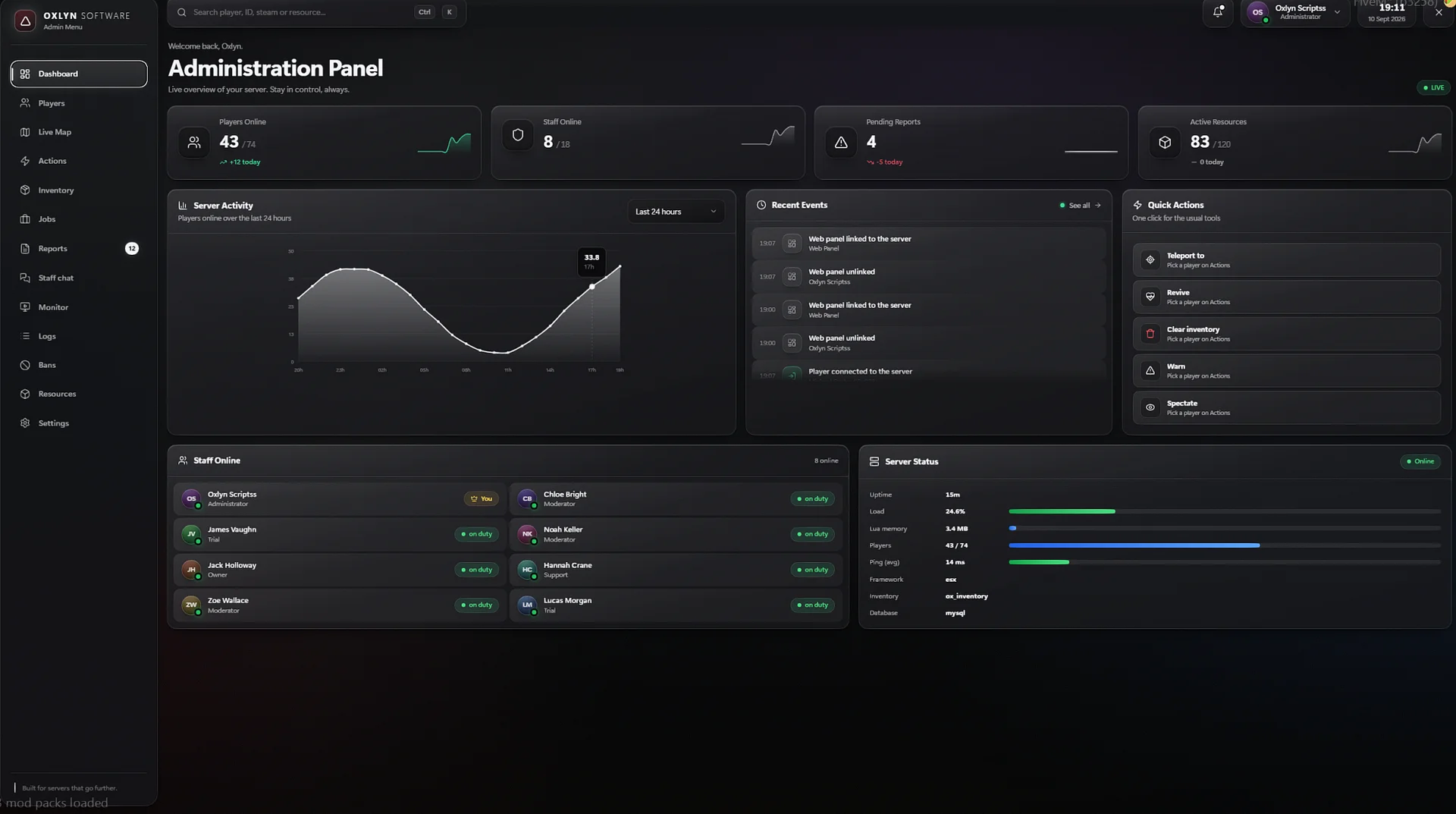Click the Warn triangle icon
Image resolution: width=1456 pixels, height=814 pixels.
tap(1150, 370)
